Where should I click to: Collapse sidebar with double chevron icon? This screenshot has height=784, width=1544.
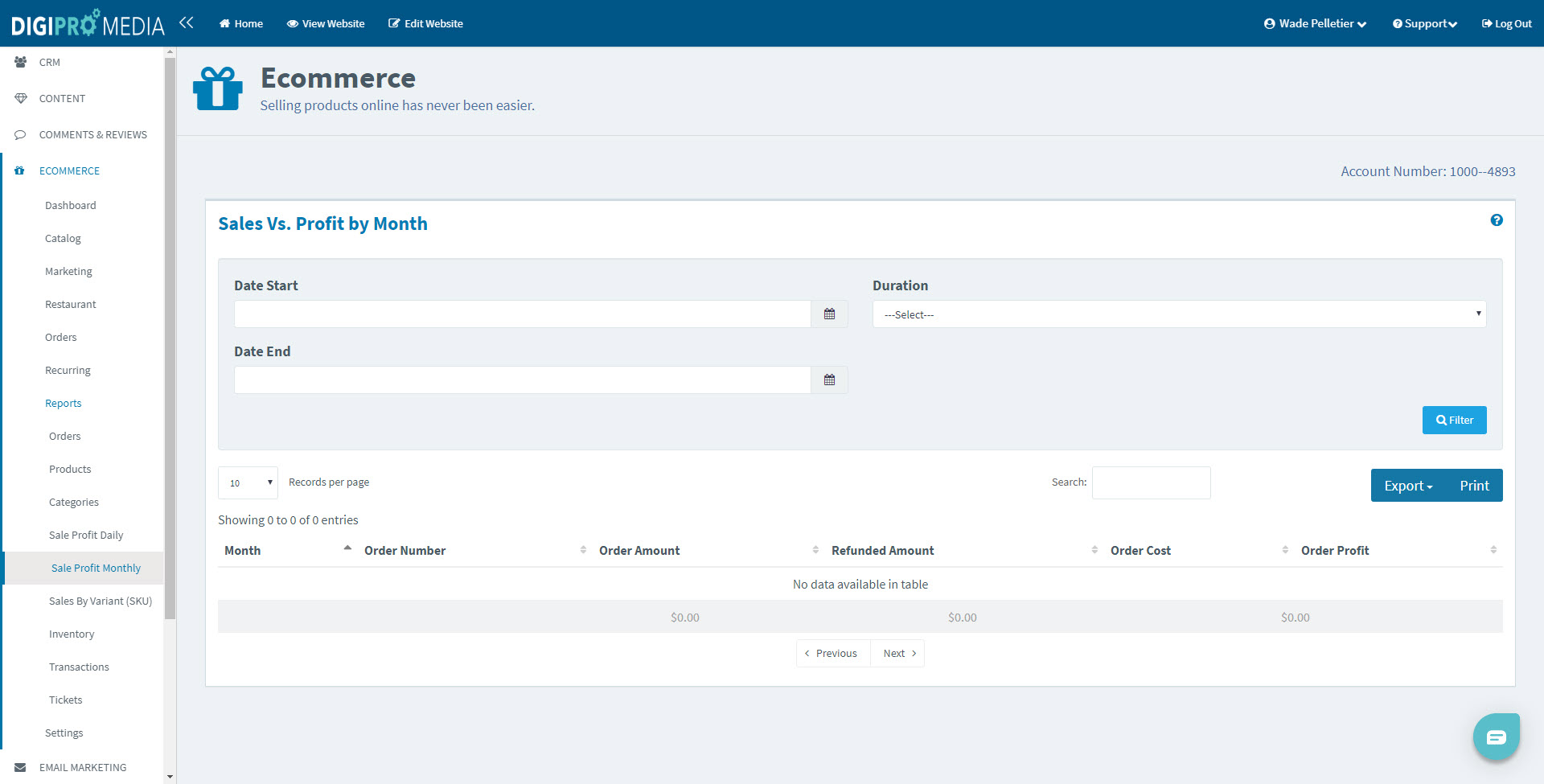tap(187, 23)
